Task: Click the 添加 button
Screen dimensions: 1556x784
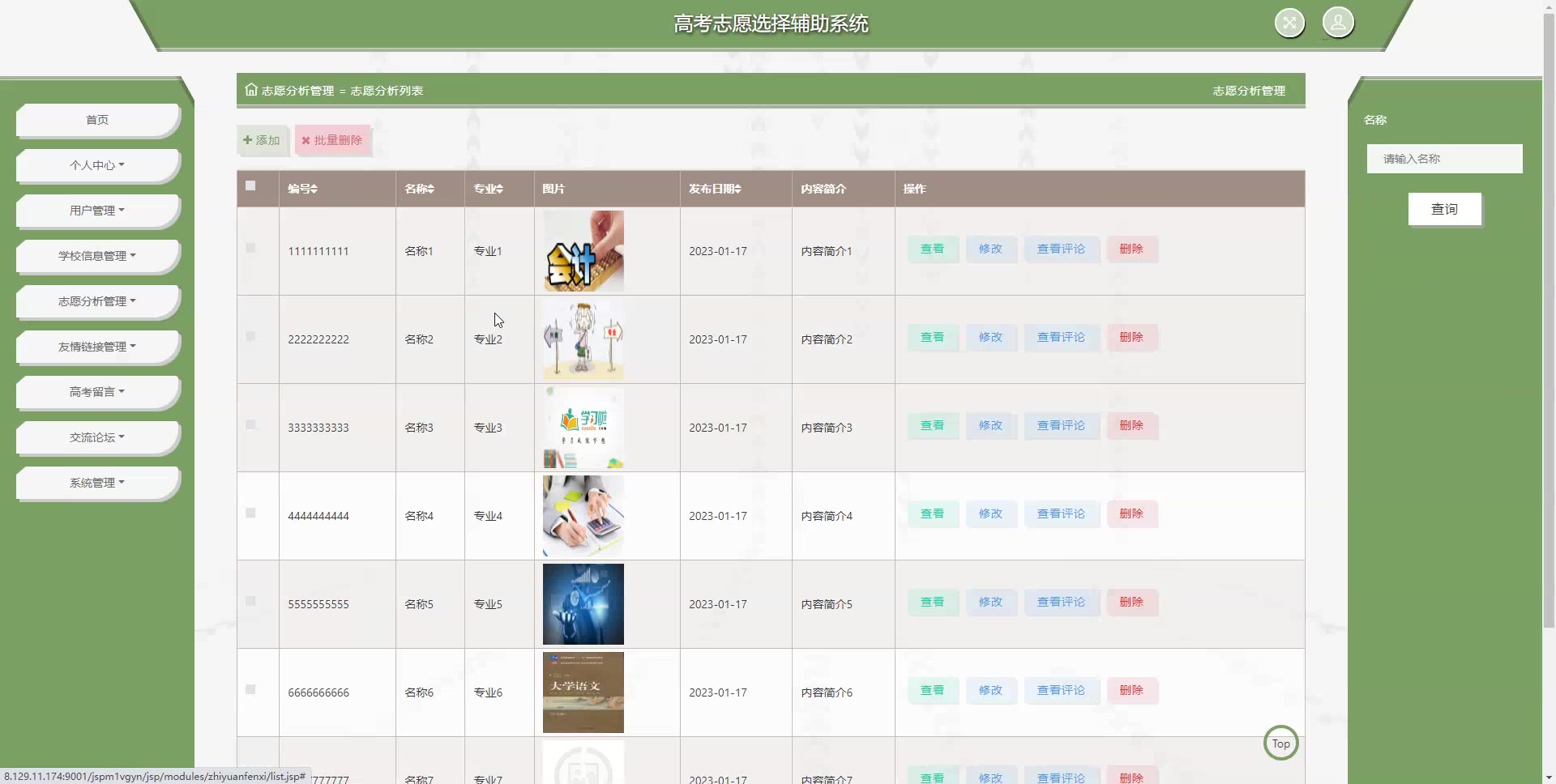Action: click(262, 140)
